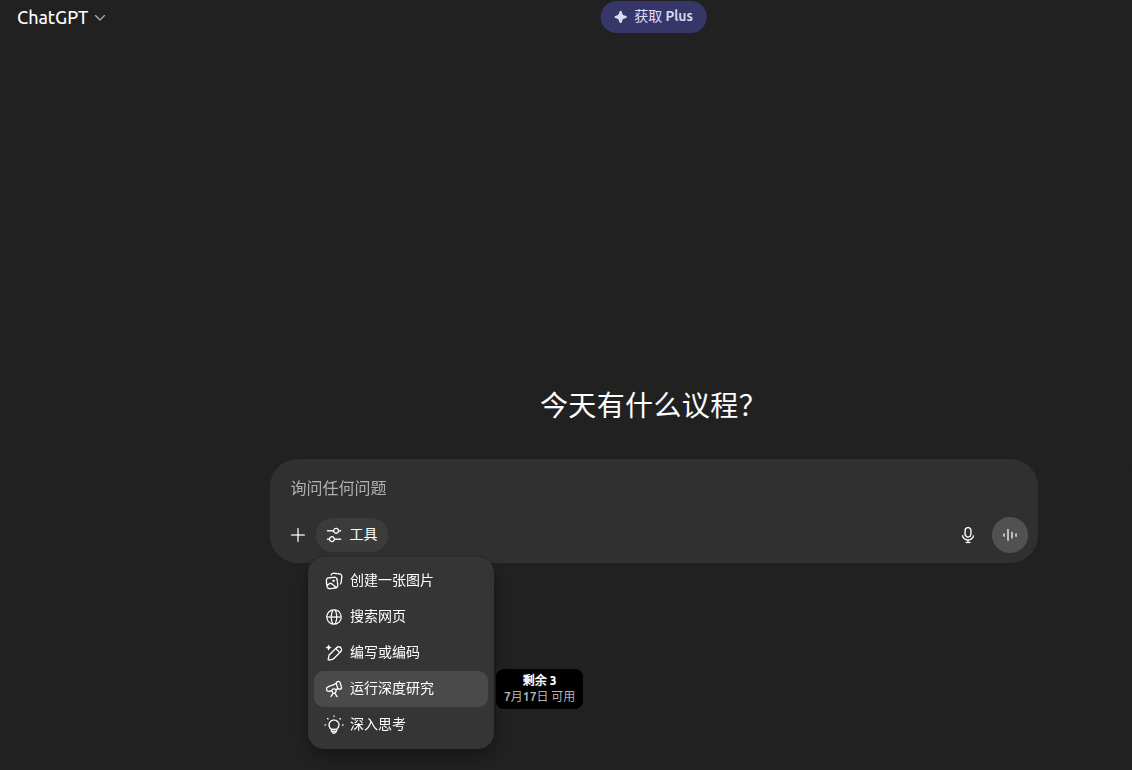Click the lightbulb icon beside 深入思考
This screenshot has width=1132, height=770.
pos(334,725)
